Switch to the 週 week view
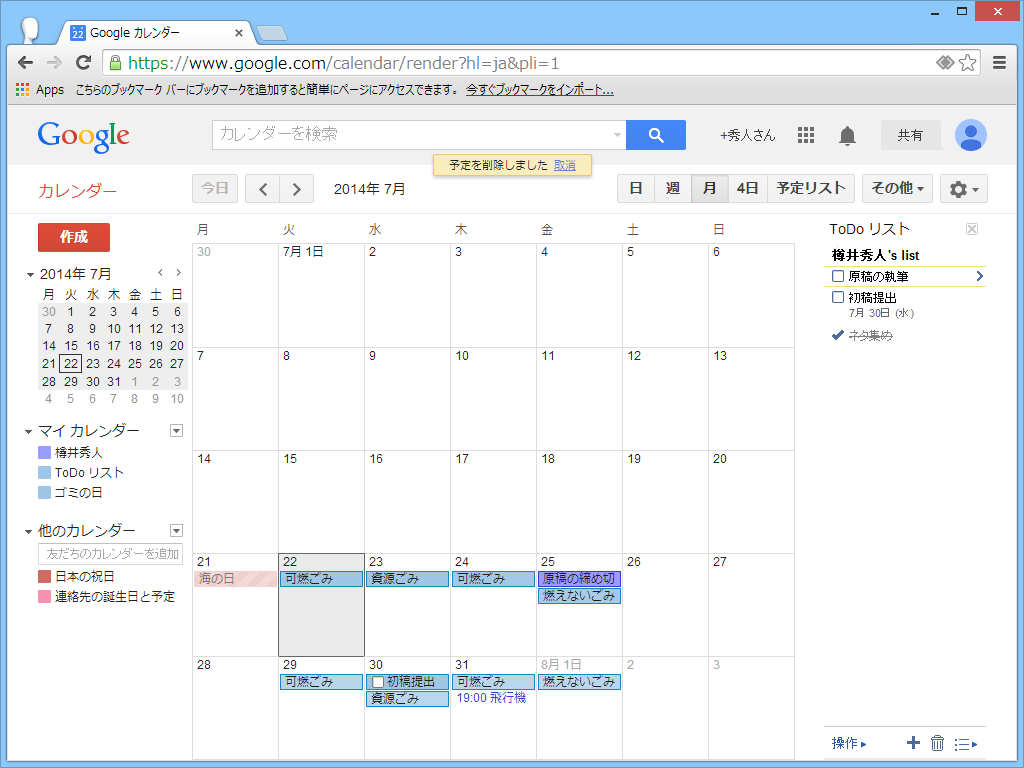Screen dimensions: 1024x768 [x=673, y=189]
